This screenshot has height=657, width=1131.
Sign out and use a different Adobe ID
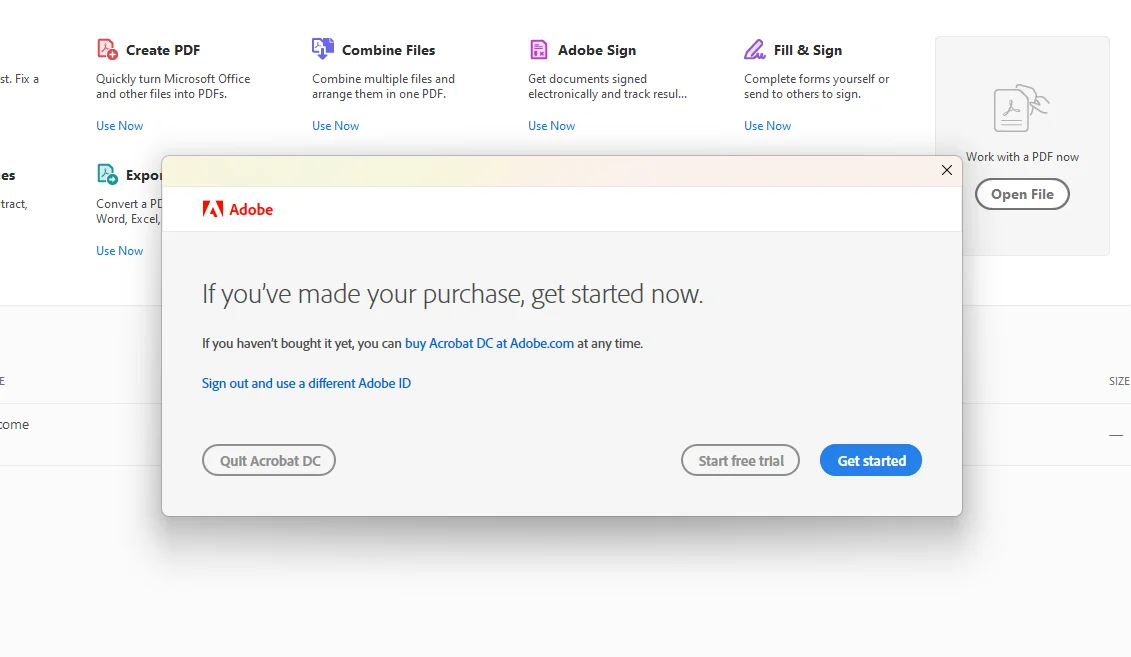(307, 383)
